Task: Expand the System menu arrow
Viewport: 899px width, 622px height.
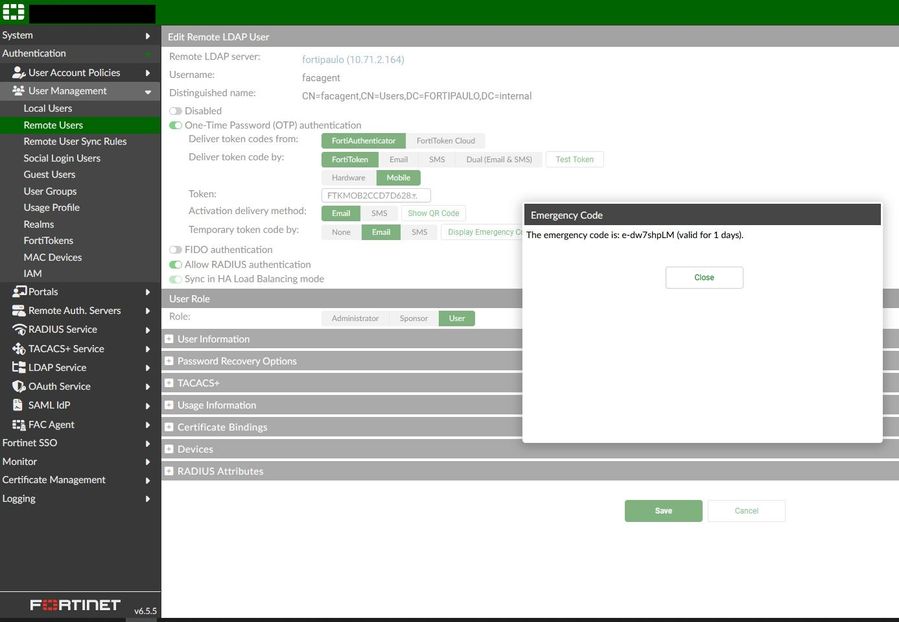Action: pyautogui.click(x=148, y=36)
